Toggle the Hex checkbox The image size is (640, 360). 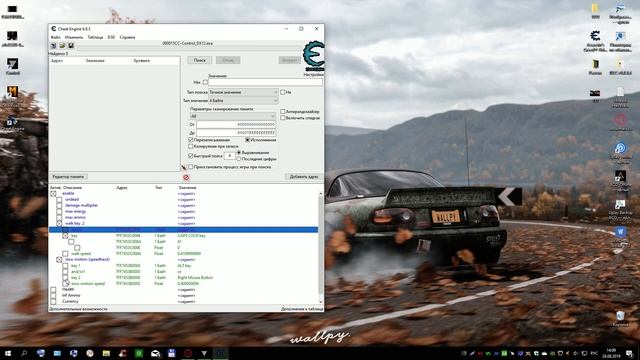[x=205, y=82]
